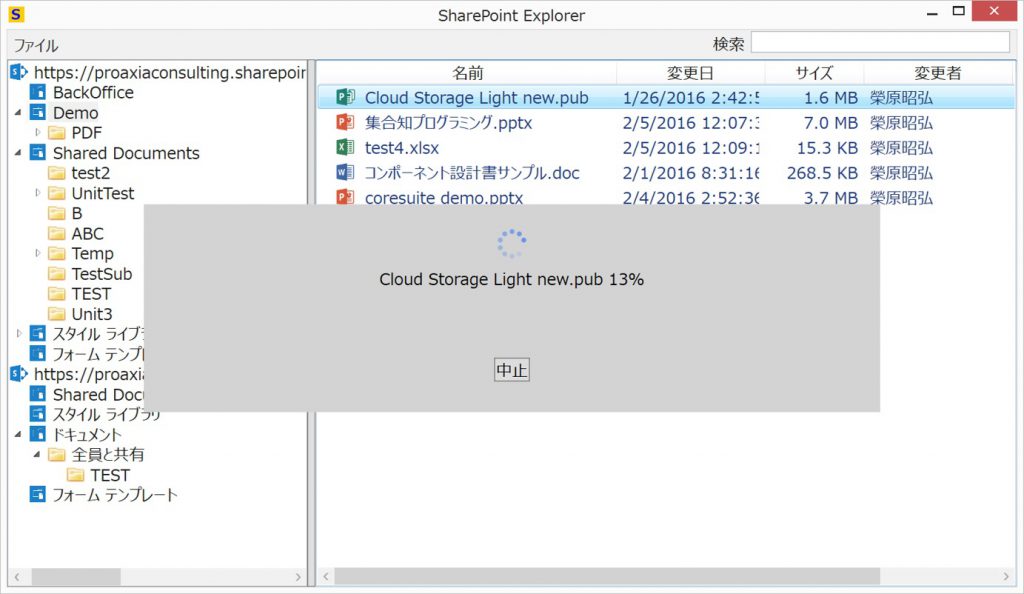Click the Unit3 folder icon

coord(57,314)
